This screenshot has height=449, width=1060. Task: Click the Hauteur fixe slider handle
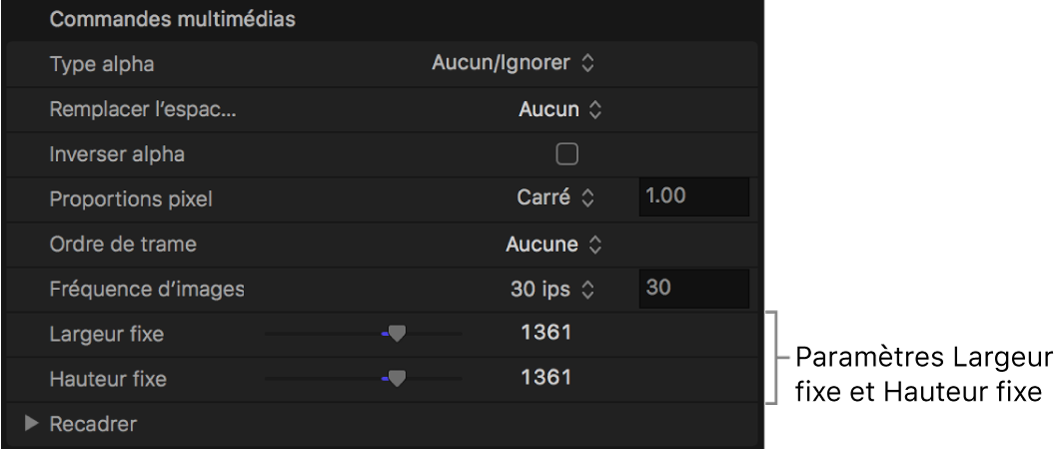(396, 378)
